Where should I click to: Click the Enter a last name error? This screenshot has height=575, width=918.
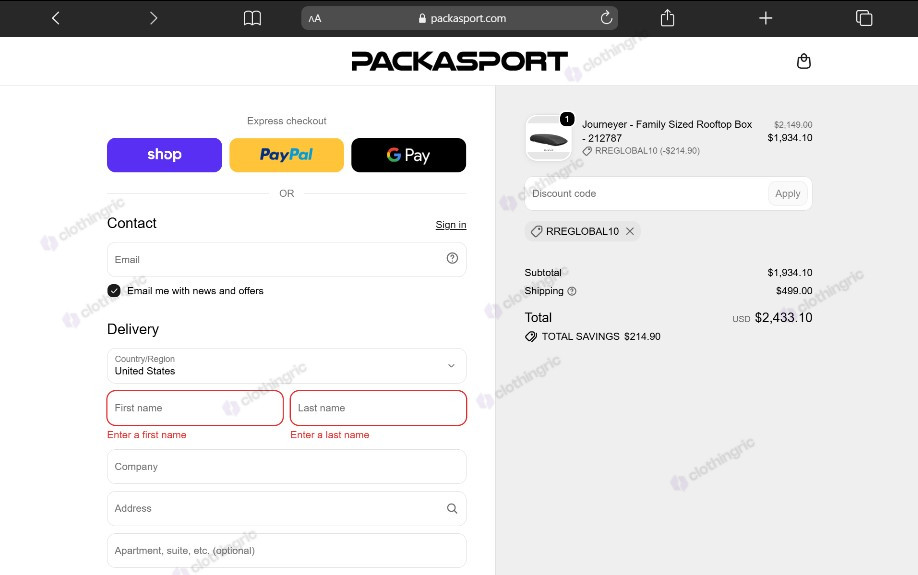[330, 435]
